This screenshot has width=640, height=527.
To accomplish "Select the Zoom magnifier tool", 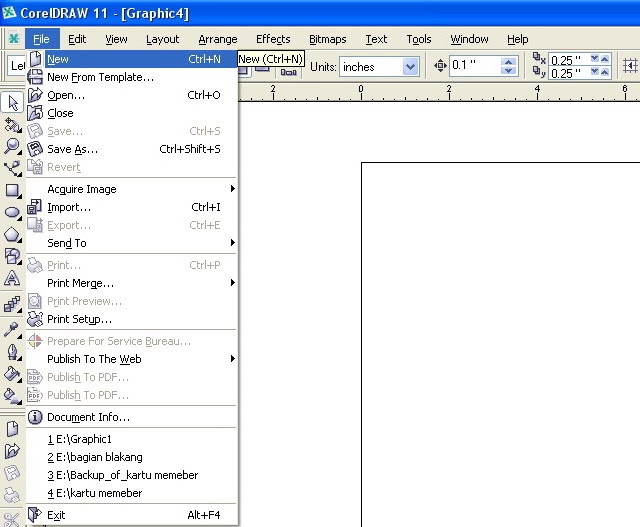I will [13, 146].
